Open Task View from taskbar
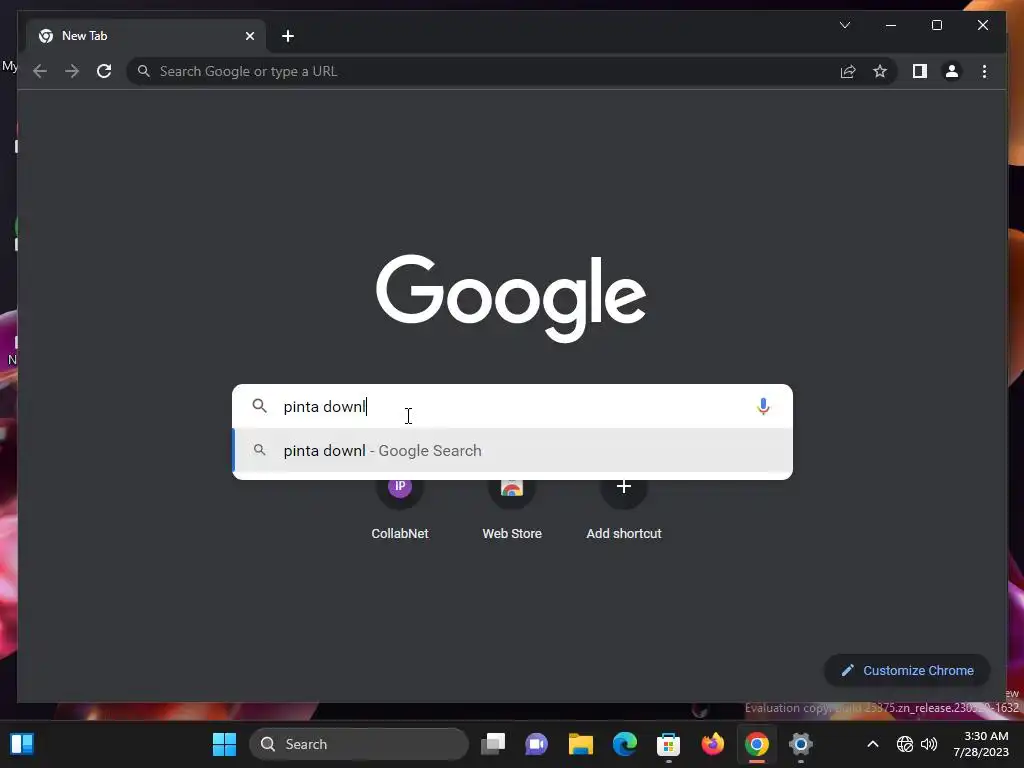The height and width of the screenshot is (768, 1024). click(x=493, y=744)
